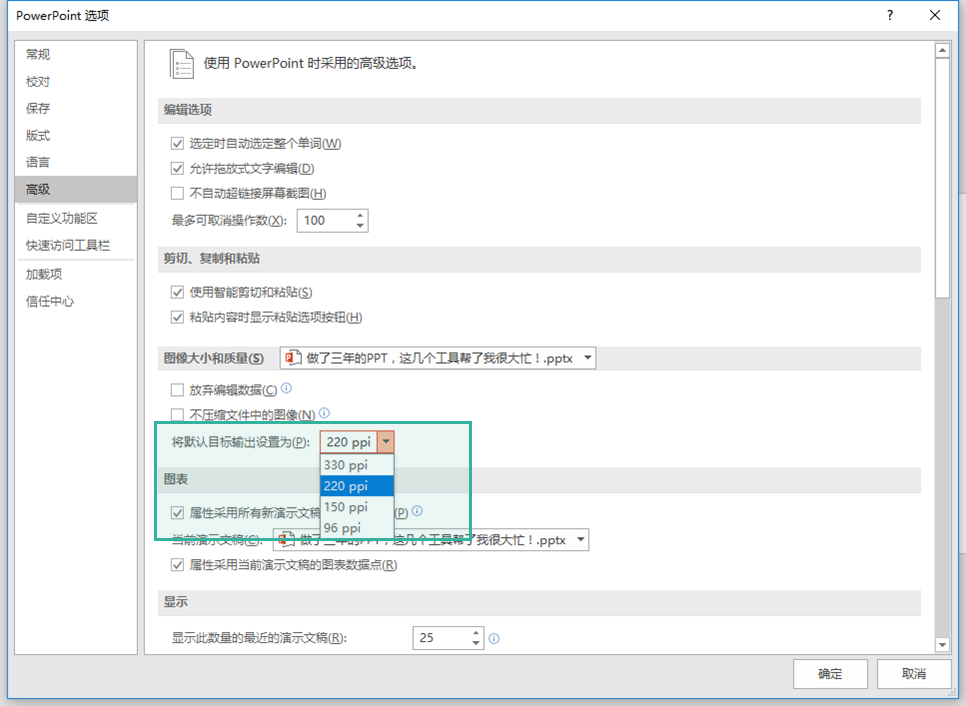Dismiss dialog with 取消 button
966x706 pixels.
pyautogui.click(x=914, y=673)
